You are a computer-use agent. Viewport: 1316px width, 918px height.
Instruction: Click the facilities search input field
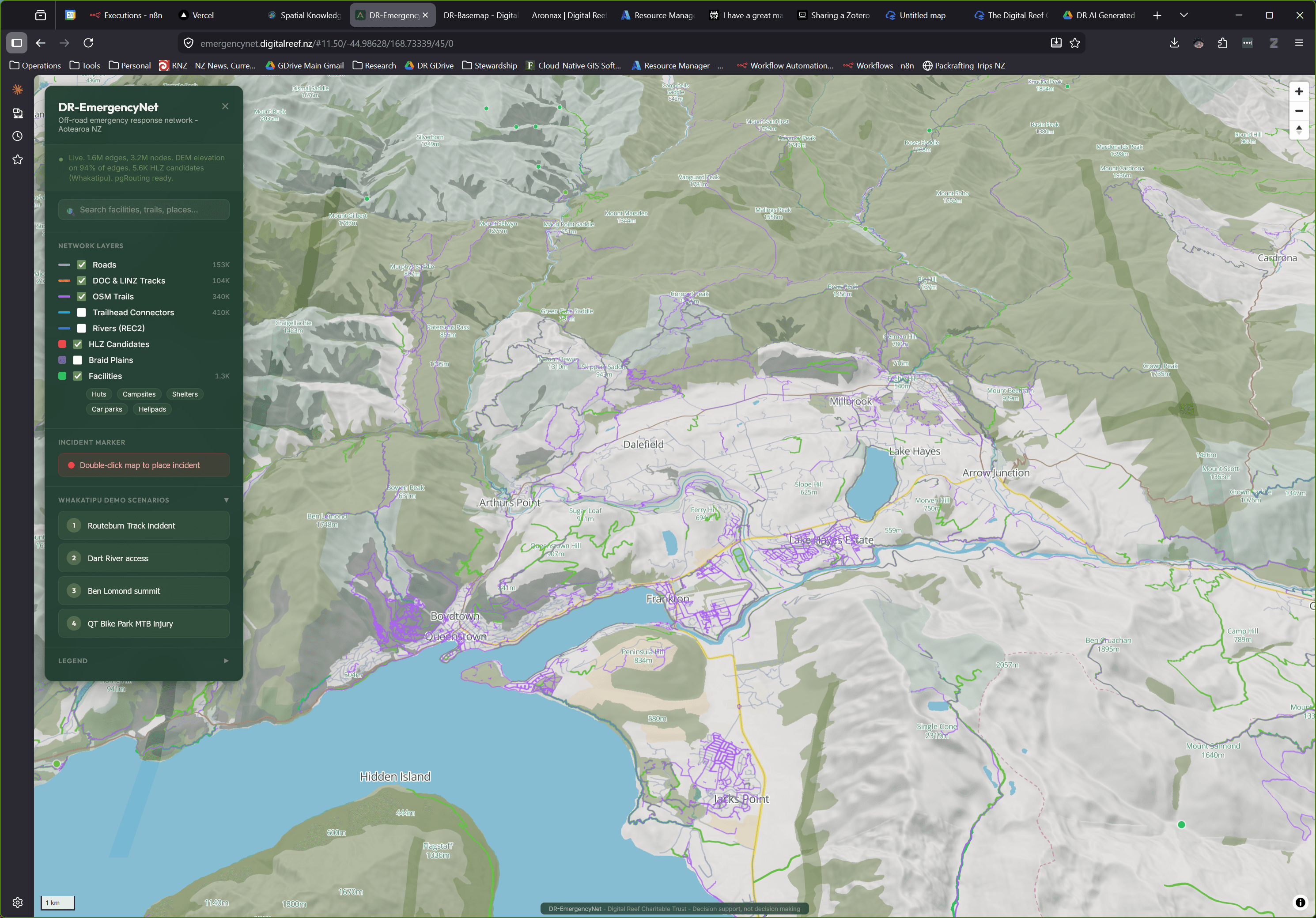[144, 209]
